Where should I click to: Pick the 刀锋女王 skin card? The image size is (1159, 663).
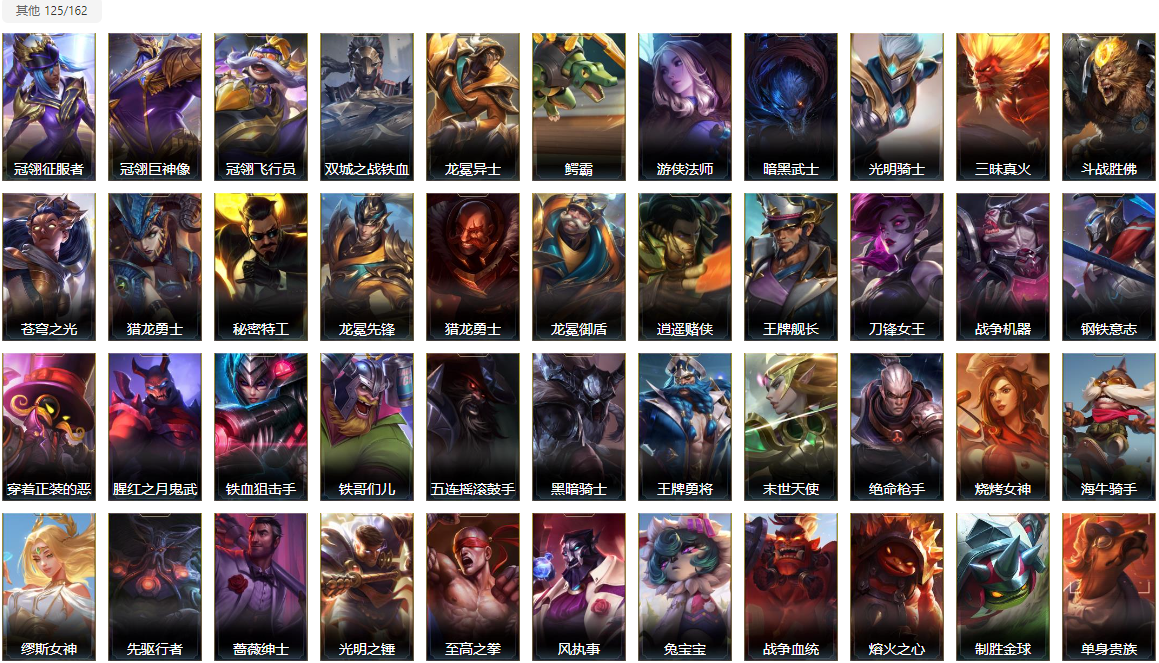tap(897, 267)
